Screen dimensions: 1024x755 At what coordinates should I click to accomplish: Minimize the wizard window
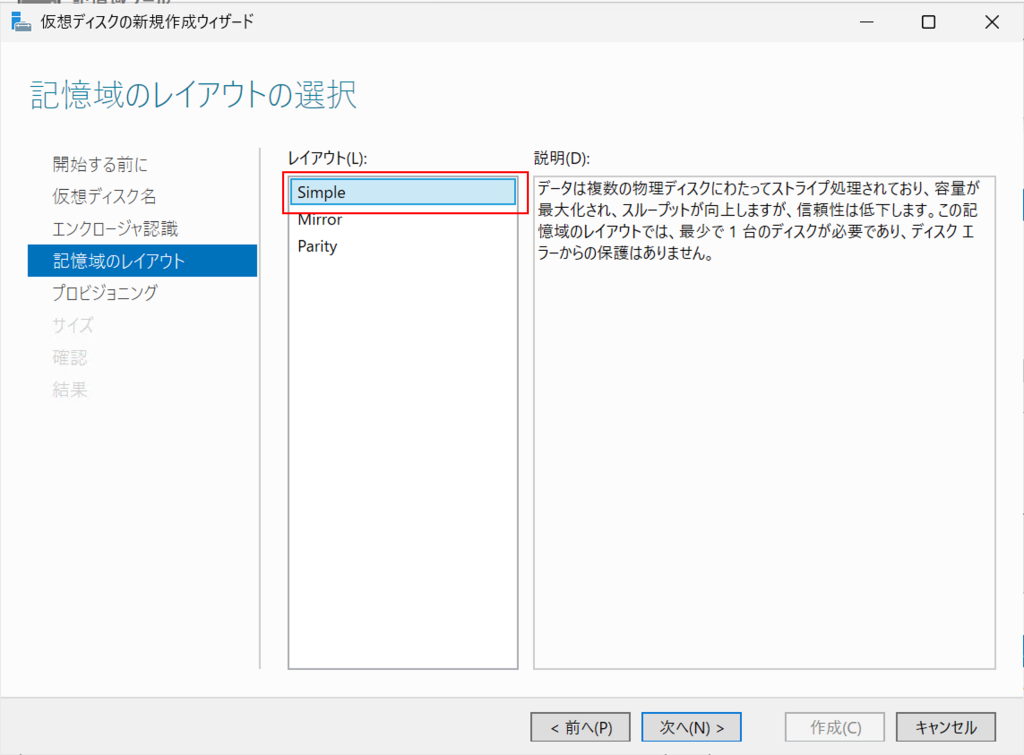(x=867, y=22)
